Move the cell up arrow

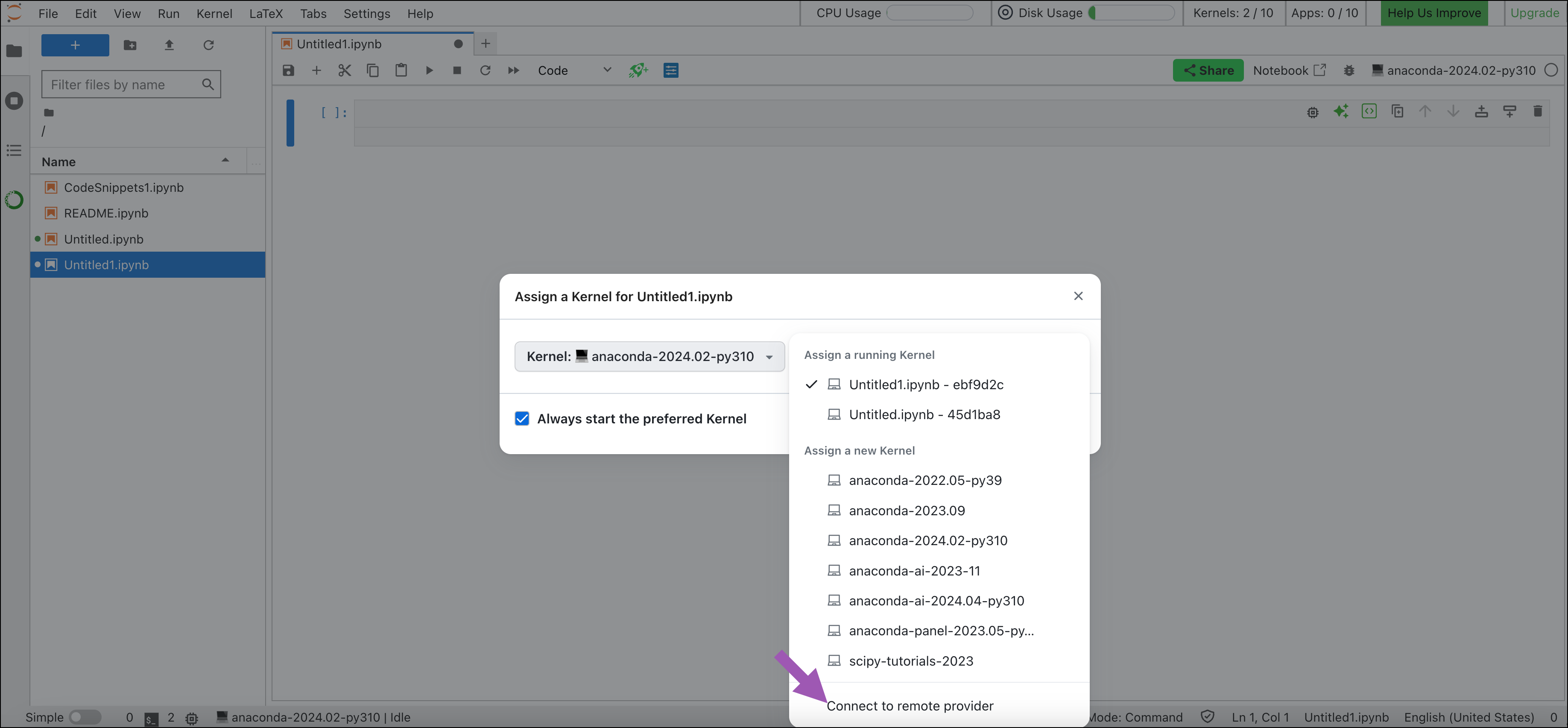pos(1425,112)
